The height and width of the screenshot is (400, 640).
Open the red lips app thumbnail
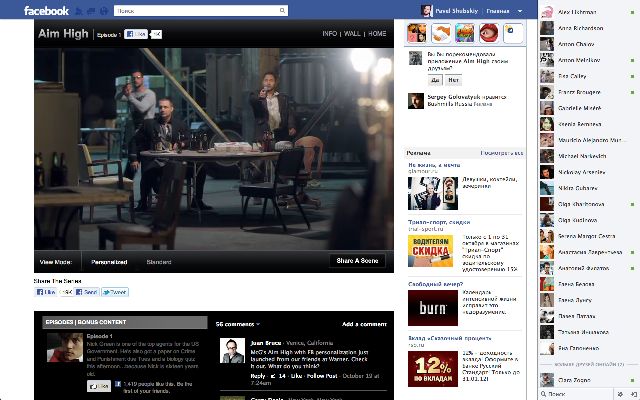tap(489, 33)
